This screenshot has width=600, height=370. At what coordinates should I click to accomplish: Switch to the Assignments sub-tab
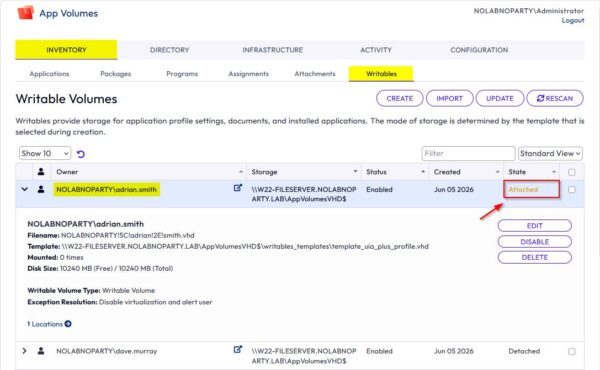tap(248, 73)
